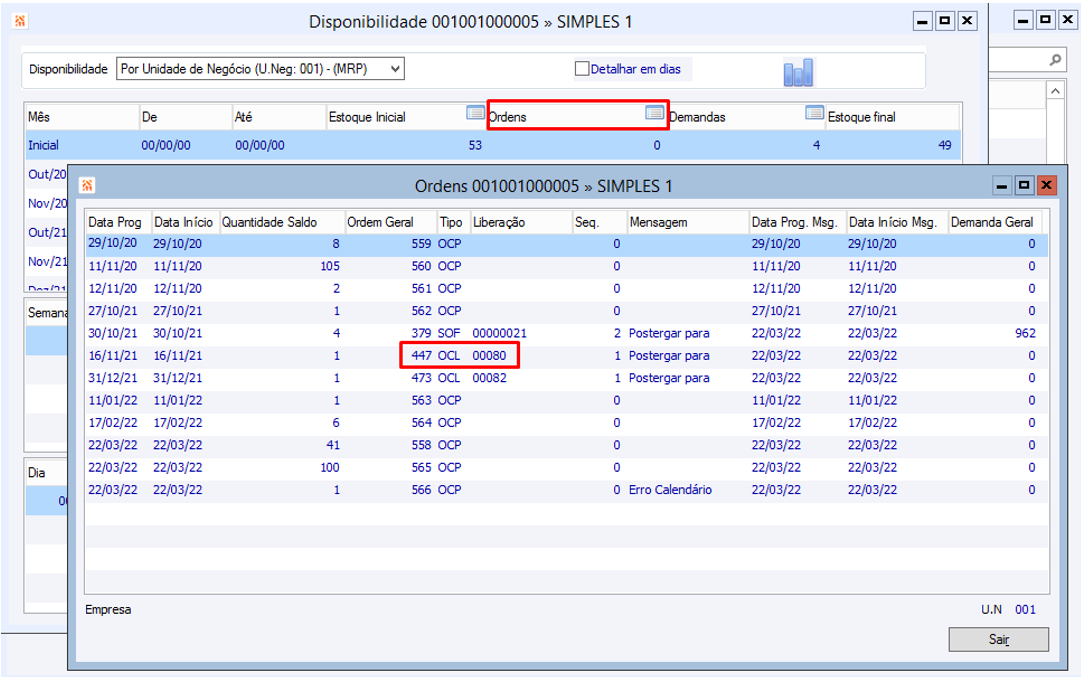Expand the Disponibilidade dropdown
This screenshot has width=1081, height=677.
pyautogui.click(x=396, y=69)
